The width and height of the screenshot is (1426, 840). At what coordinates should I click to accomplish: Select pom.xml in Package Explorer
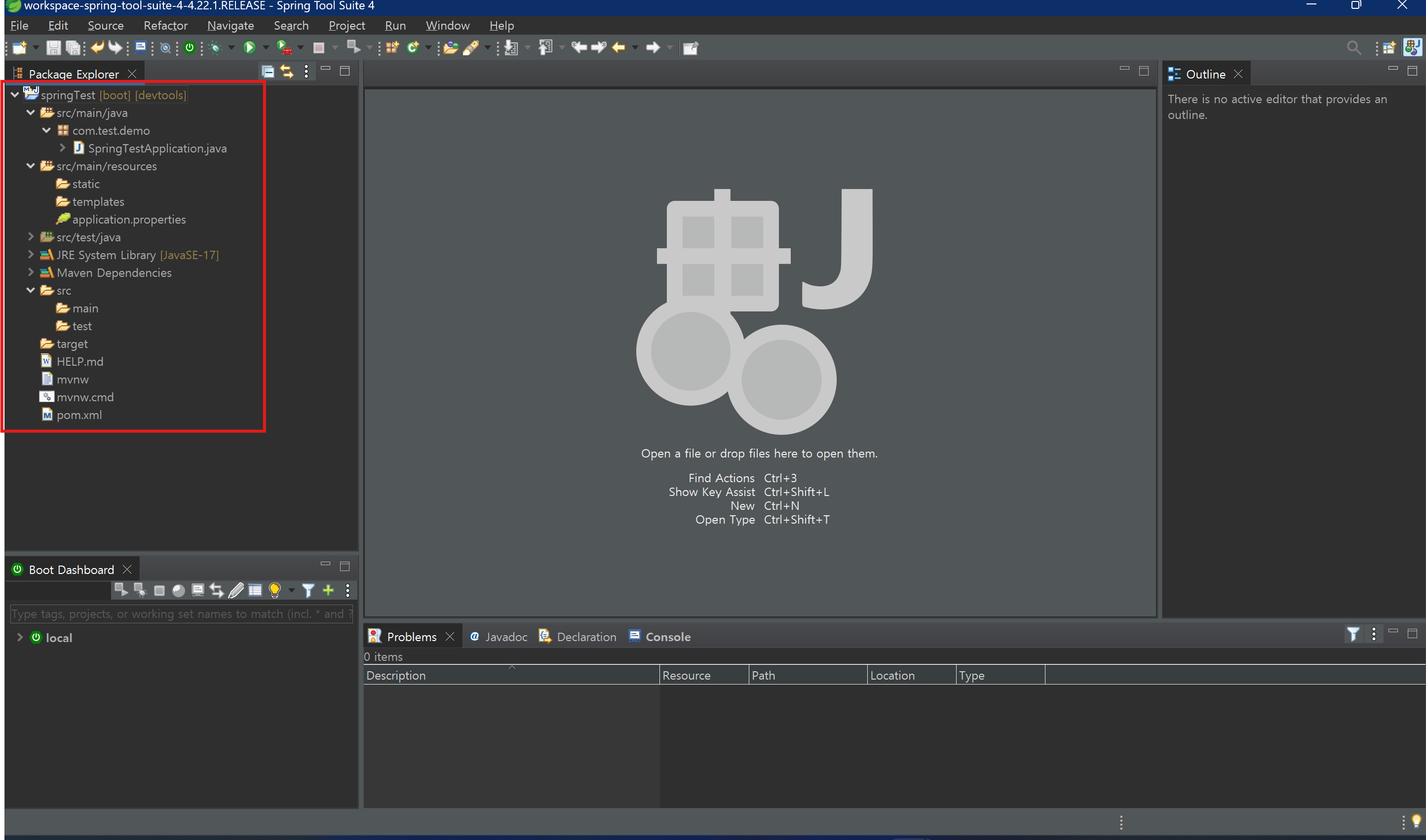[79, 415]
